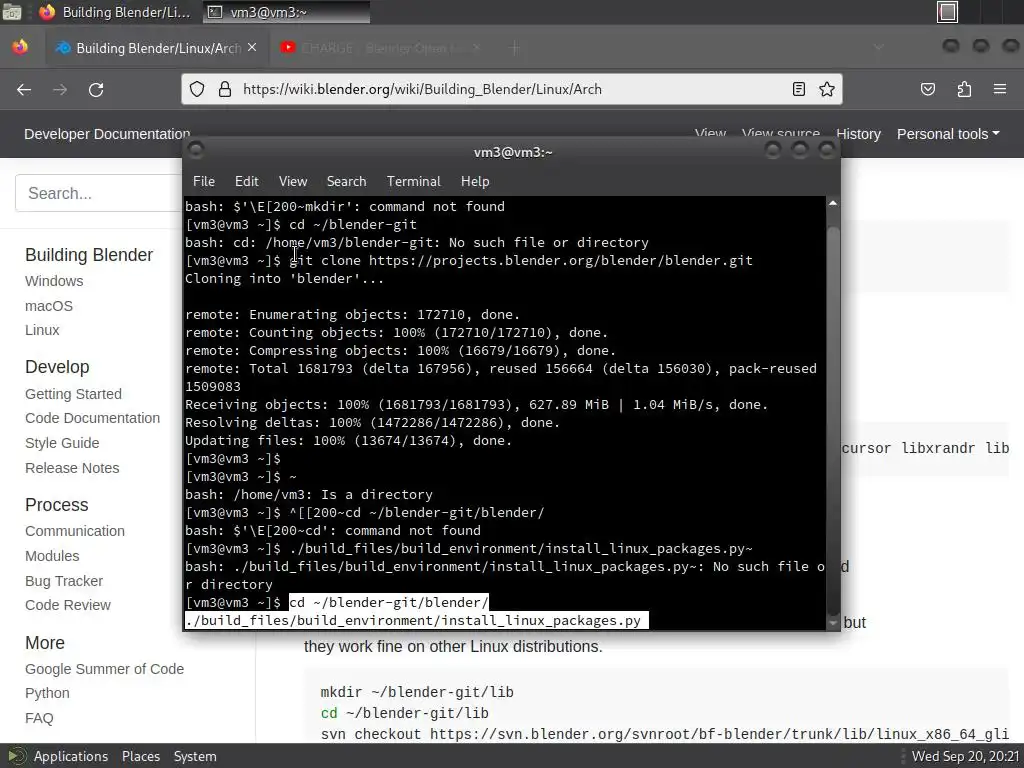The width and height of the screenshot is (1024, 768).
Task: Click the workspace switcher box in top panel
Action: [947, 12]
